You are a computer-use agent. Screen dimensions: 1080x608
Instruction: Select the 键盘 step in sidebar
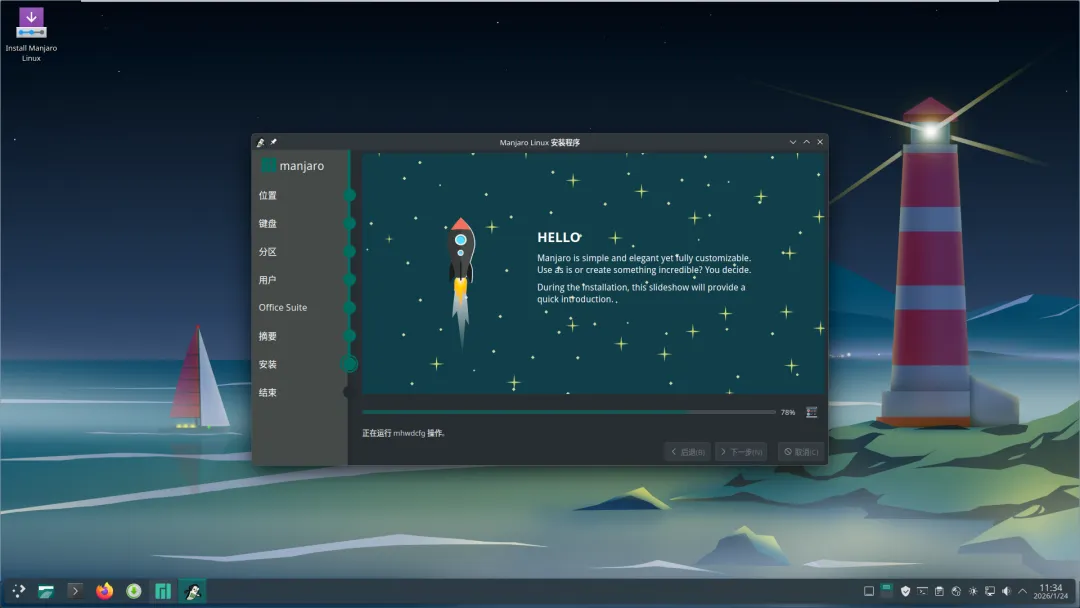tap(268, 224)
